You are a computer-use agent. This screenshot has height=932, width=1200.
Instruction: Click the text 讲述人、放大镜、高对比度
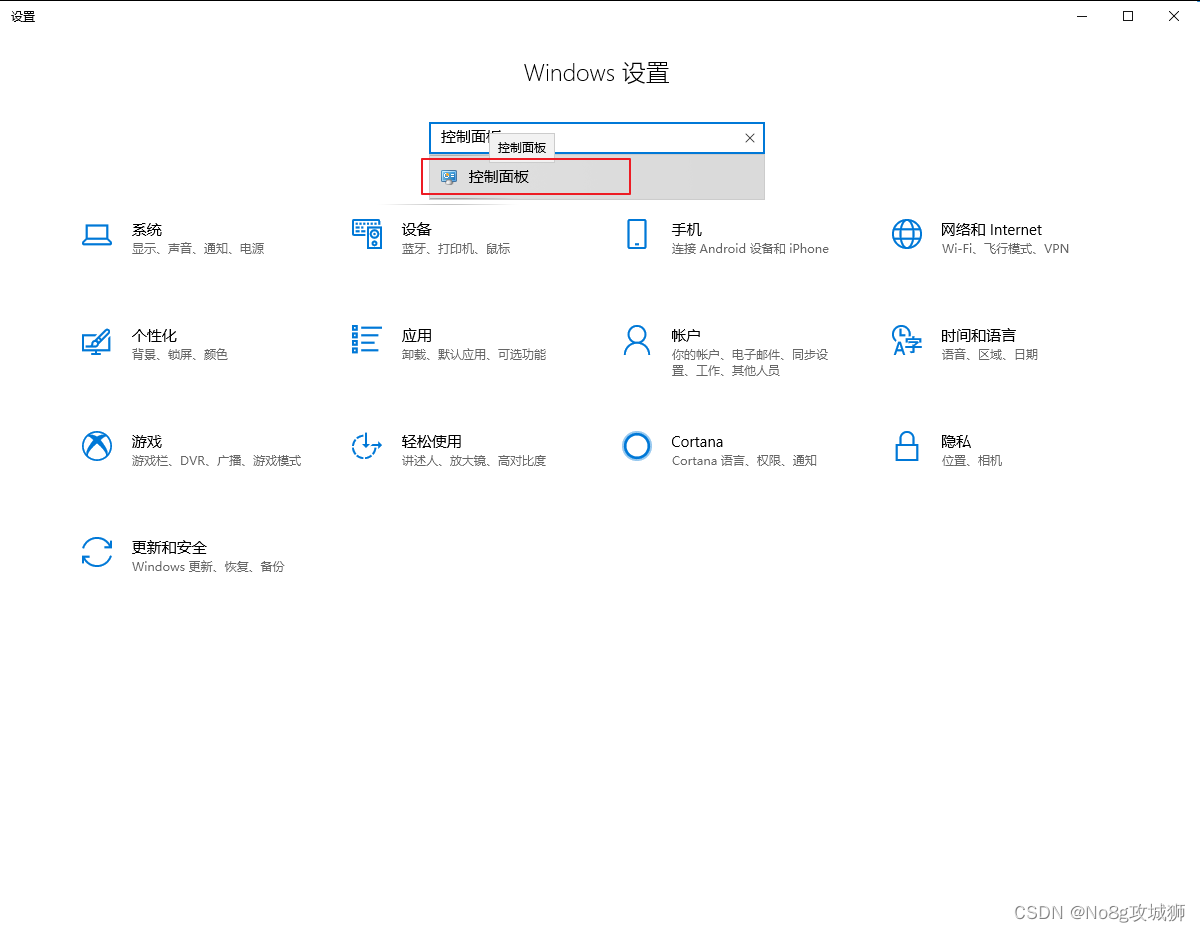474,461
